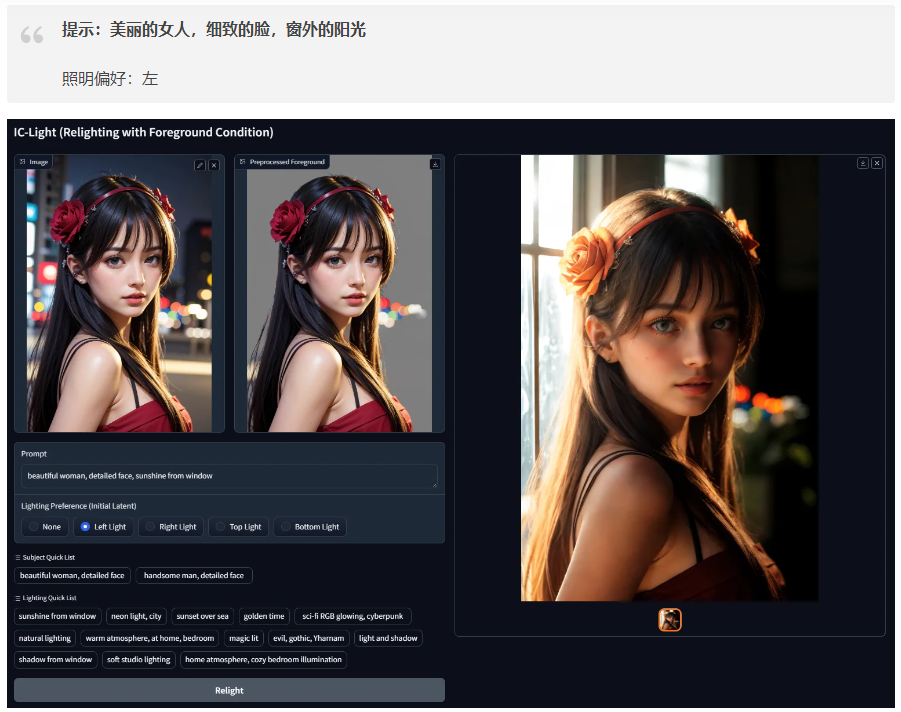Choose 'beautiful woman, detailed face' quick subject
Viewport: 901px width, 712px height.
pos(72,576)
